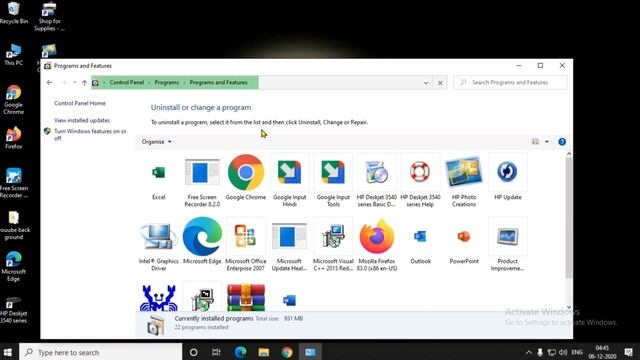The height and width of the screenshot is (360, 640).
Task: Go up one level with up arrow
Action: pyautogui.click(x=84, y=82)
